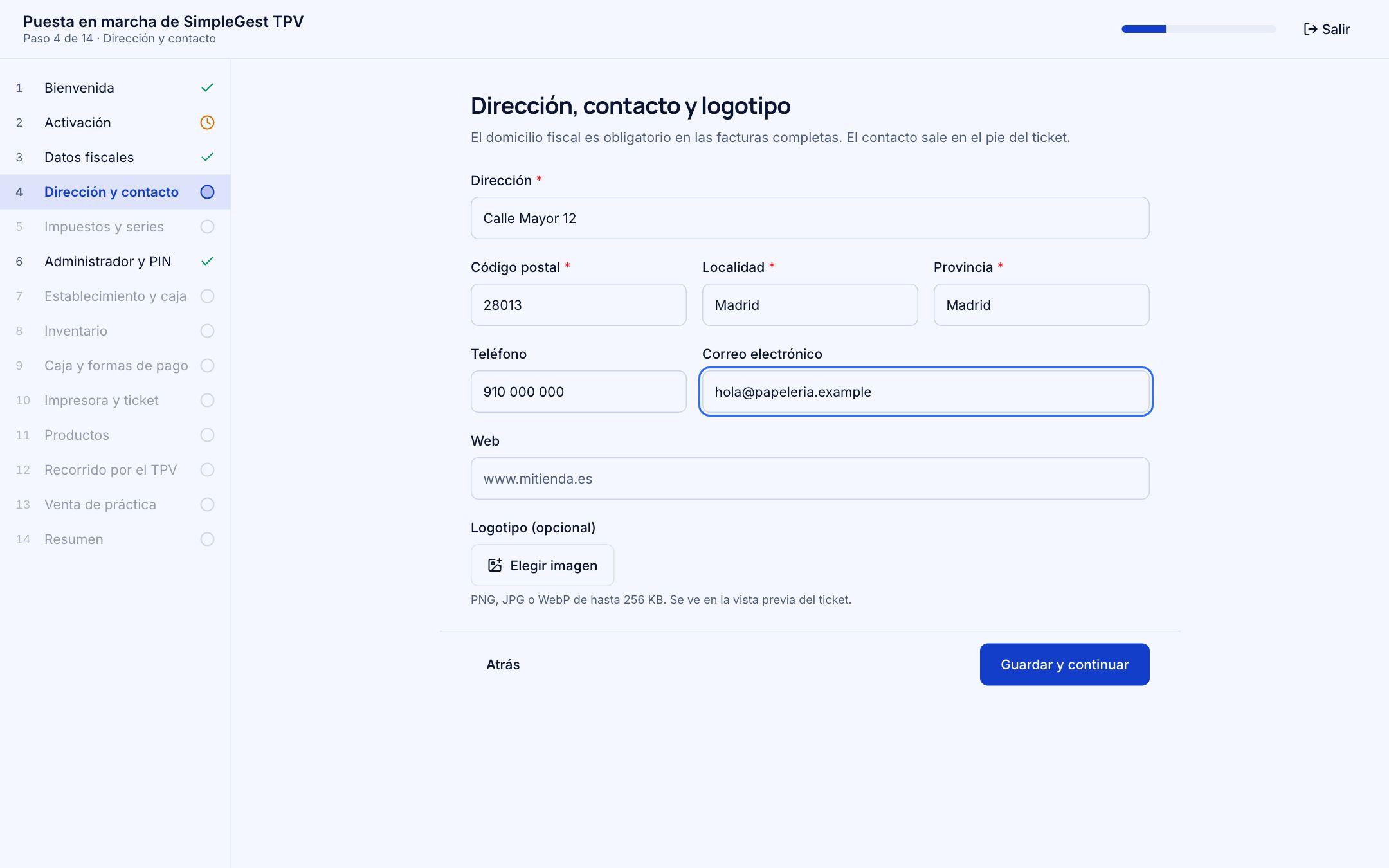Open step 10 Impresora y ticket
The height and width of the screenshot is (868, 1389).
115,400
